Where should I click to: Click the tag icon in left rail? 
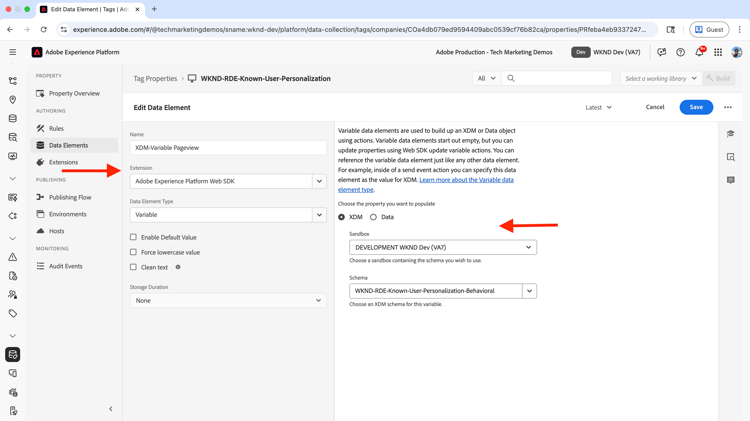pyautogui.click(x=13, y=313)
